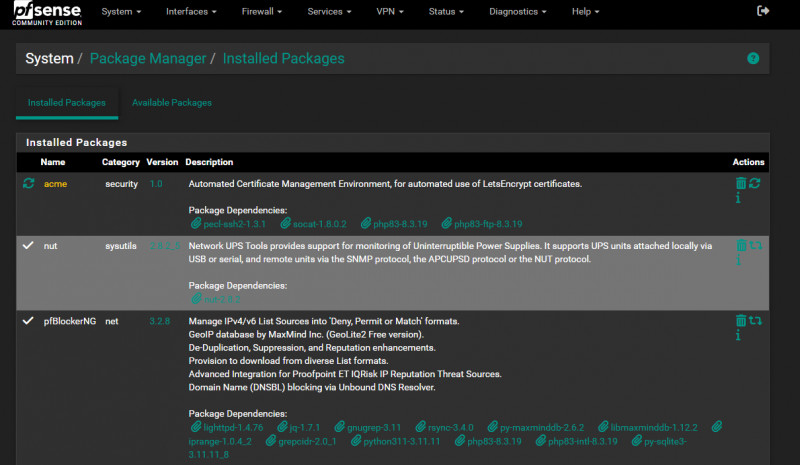Viewport: 800px width, 465px height.
Task: Switch to the Available Packages tab
Action: click(x=171, y=103)
